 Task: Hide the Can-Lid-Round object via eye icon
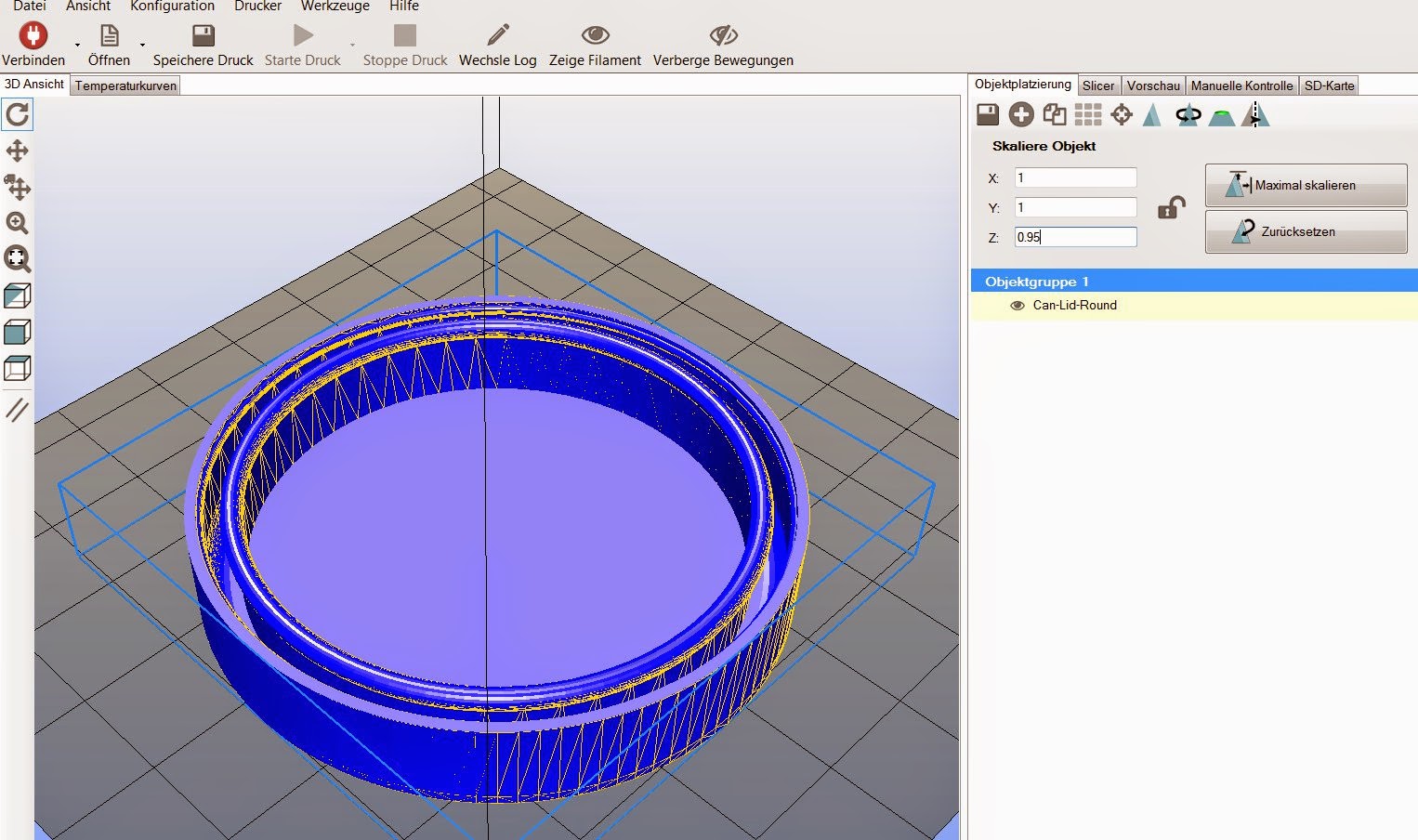pyautogui.click(x=1018, y=306)
